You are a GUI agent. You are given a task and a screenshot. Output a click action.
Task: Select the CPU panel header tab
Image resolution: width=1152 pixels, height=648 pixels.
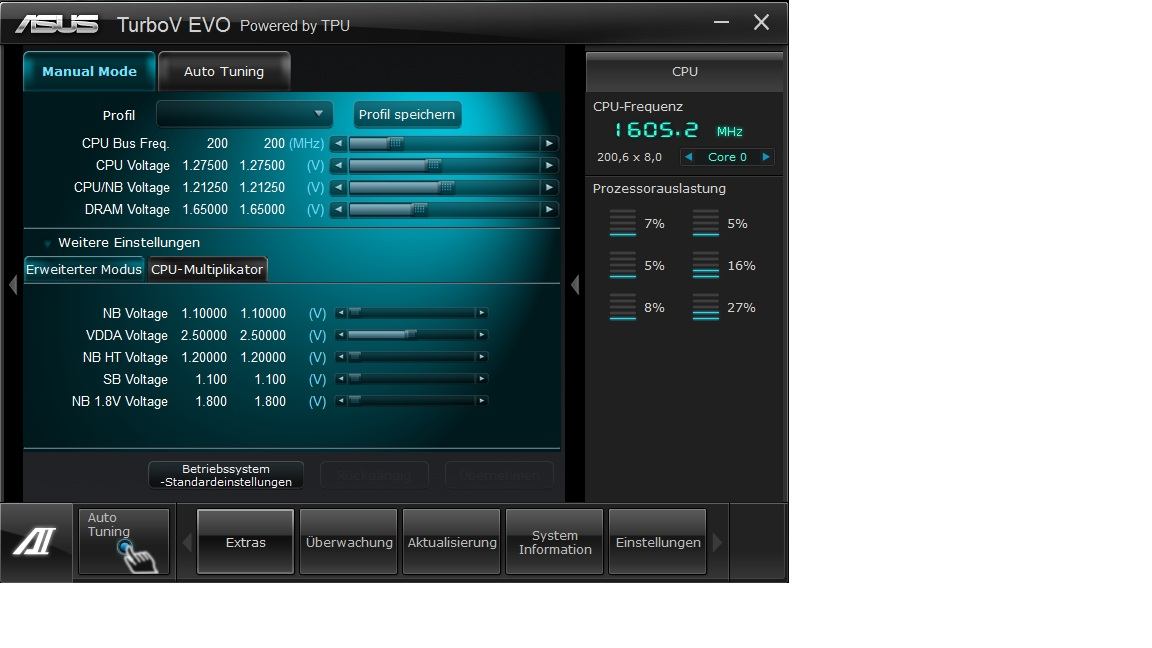(685, 71)
